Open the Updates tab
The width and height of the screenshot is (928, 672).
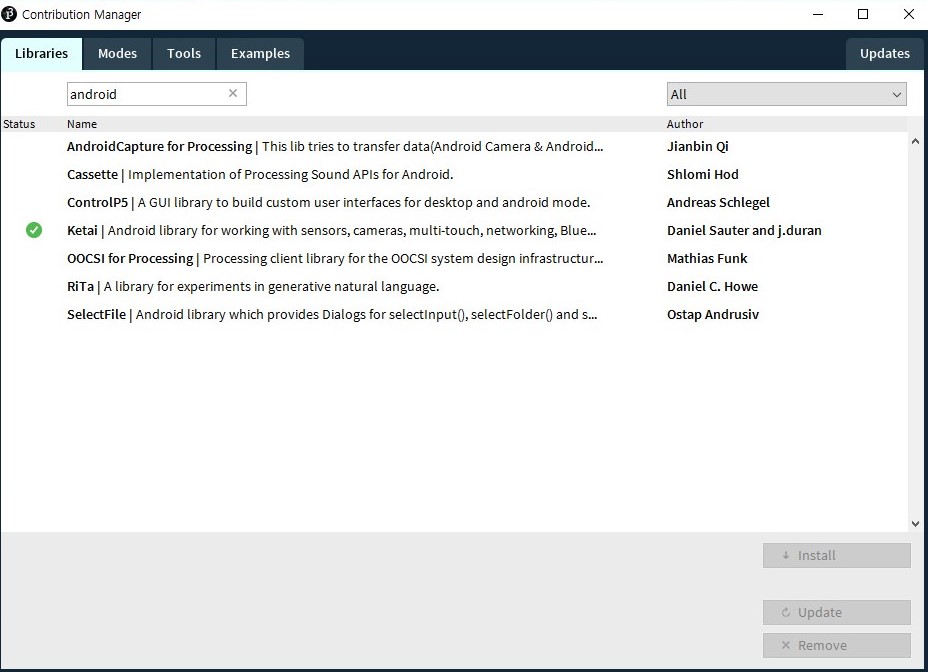coord(884,54)
